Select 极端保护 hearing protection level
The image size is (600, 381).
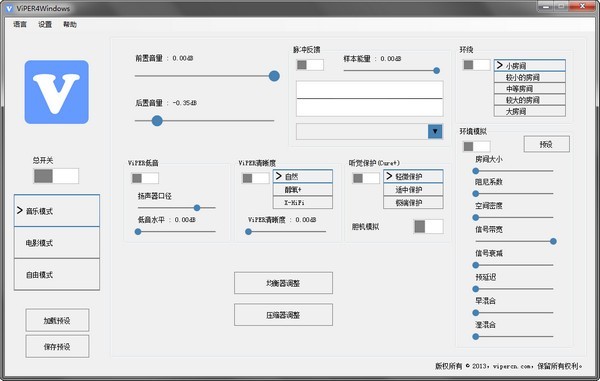(x=413, y=202)
